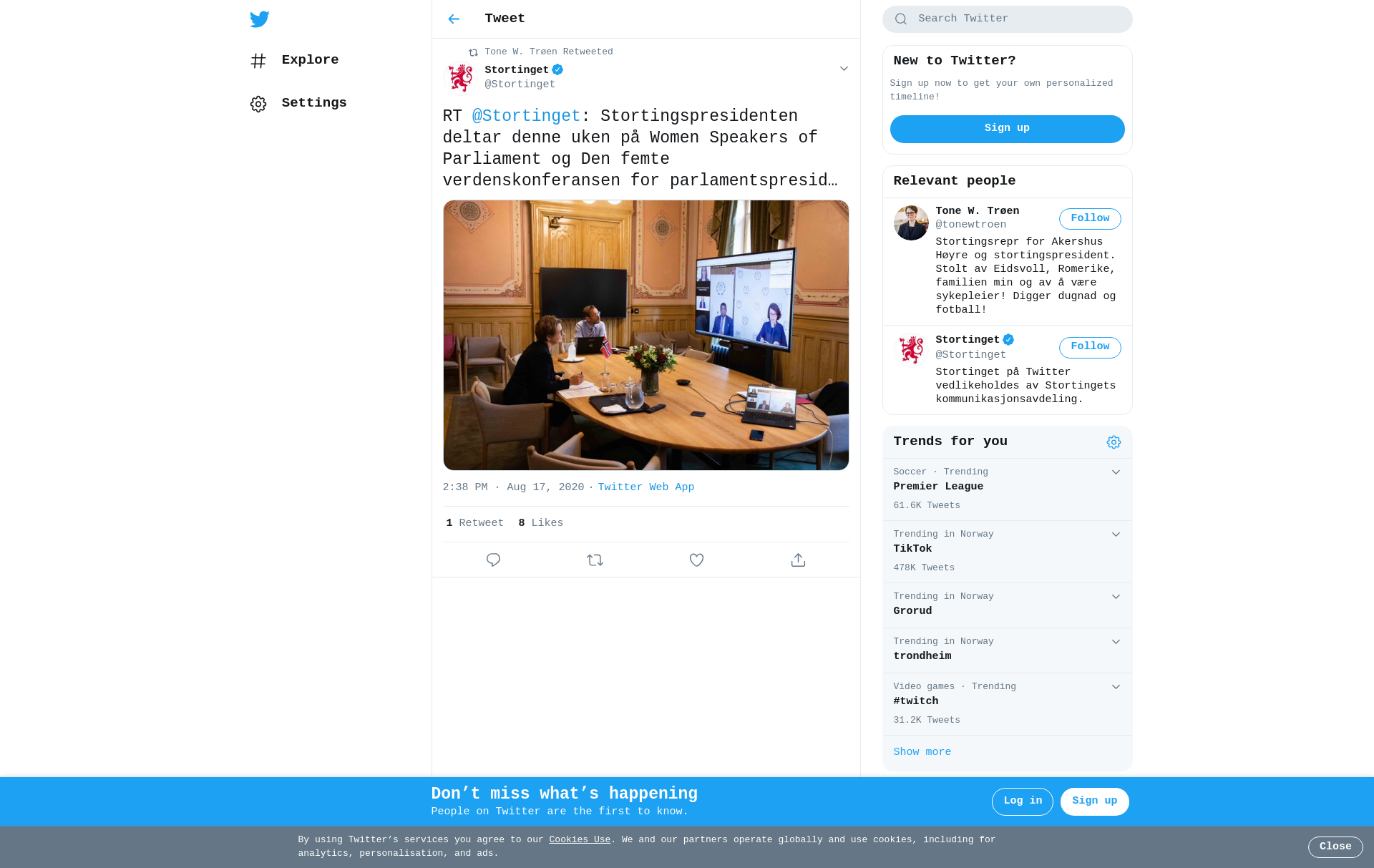Viewport: 1374px width, 868px height.
Task: Share the tweet with the share icon
Action: coord(798,560)
